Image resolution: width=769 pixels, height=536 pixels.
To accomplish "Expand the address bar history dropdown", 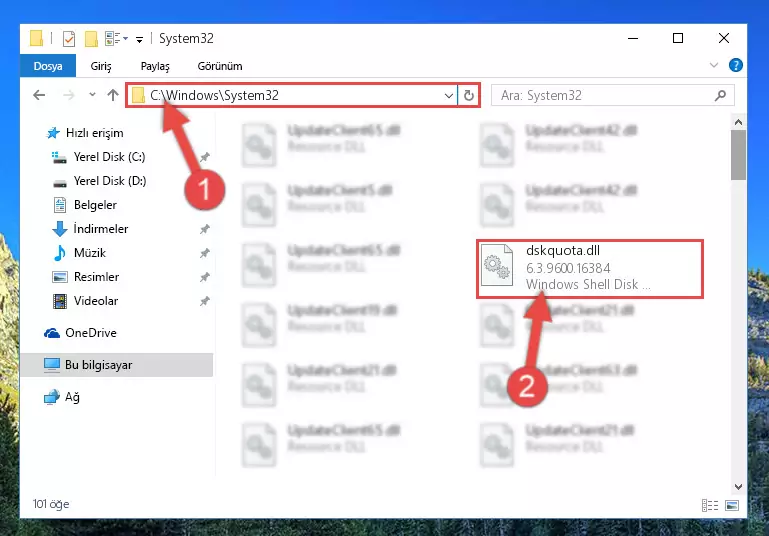I will 448,96.
